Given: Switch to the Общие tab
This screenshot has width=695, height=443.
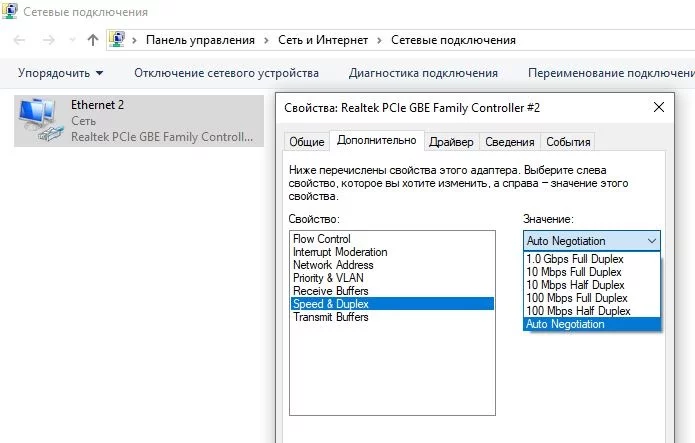Looking at the screenshot, I should (307, 142).
